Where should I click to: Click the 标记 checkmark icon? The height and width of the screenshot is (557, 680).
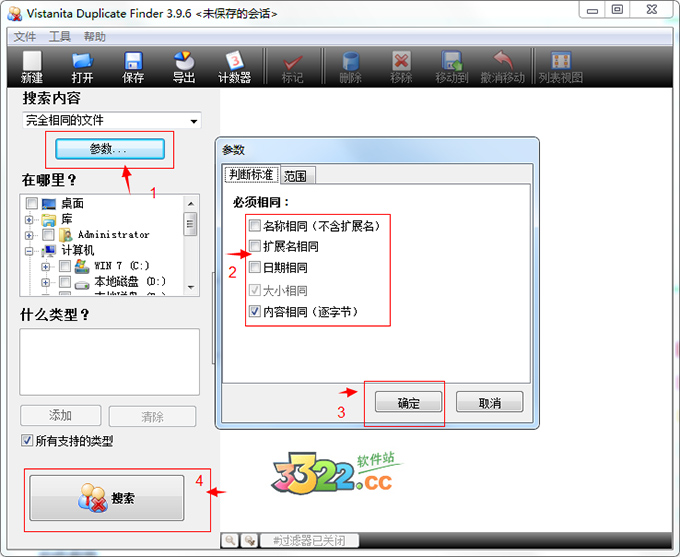[293, 62]
